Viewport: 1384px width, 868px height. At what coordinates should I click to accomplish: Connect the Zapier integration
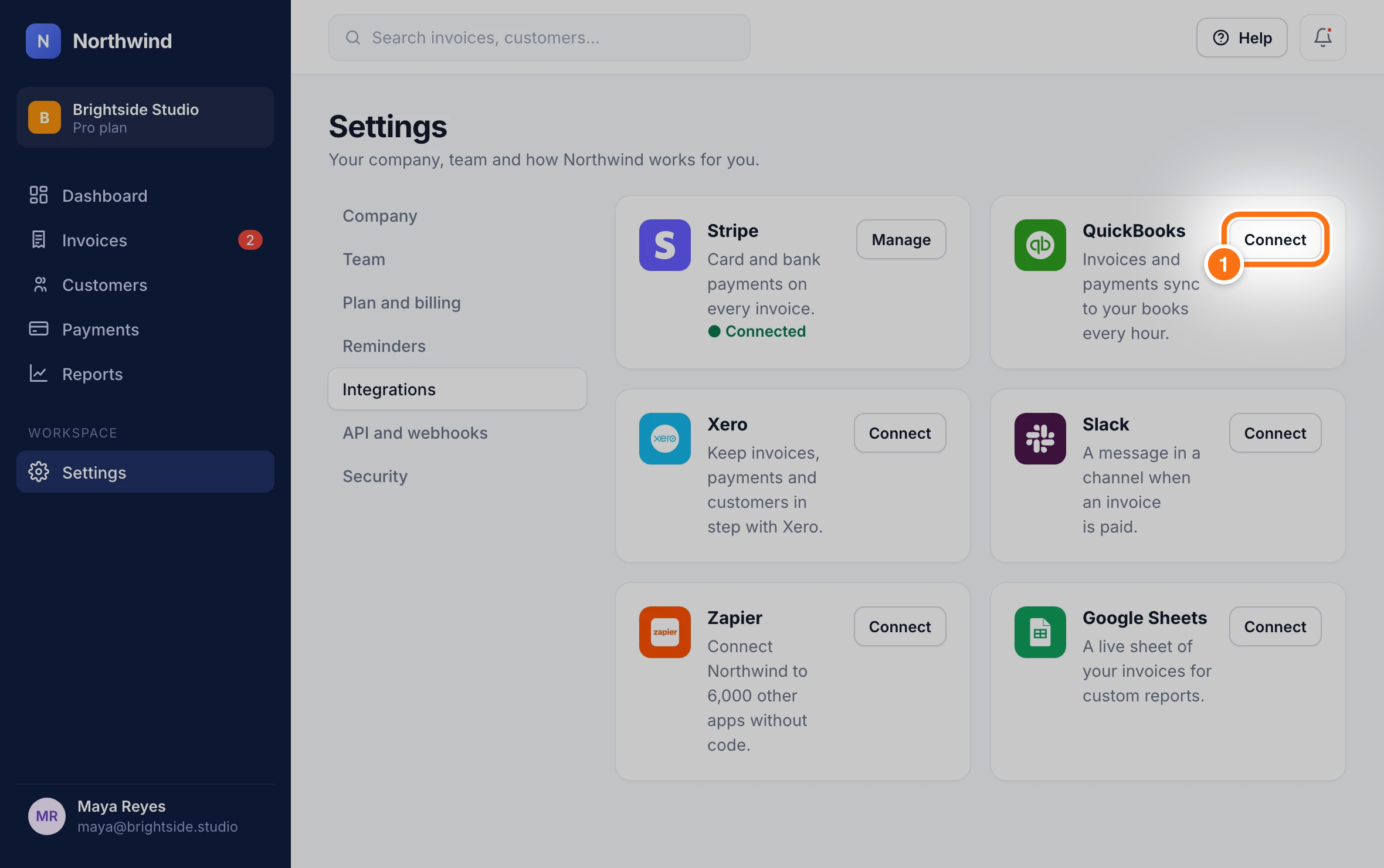900,626
